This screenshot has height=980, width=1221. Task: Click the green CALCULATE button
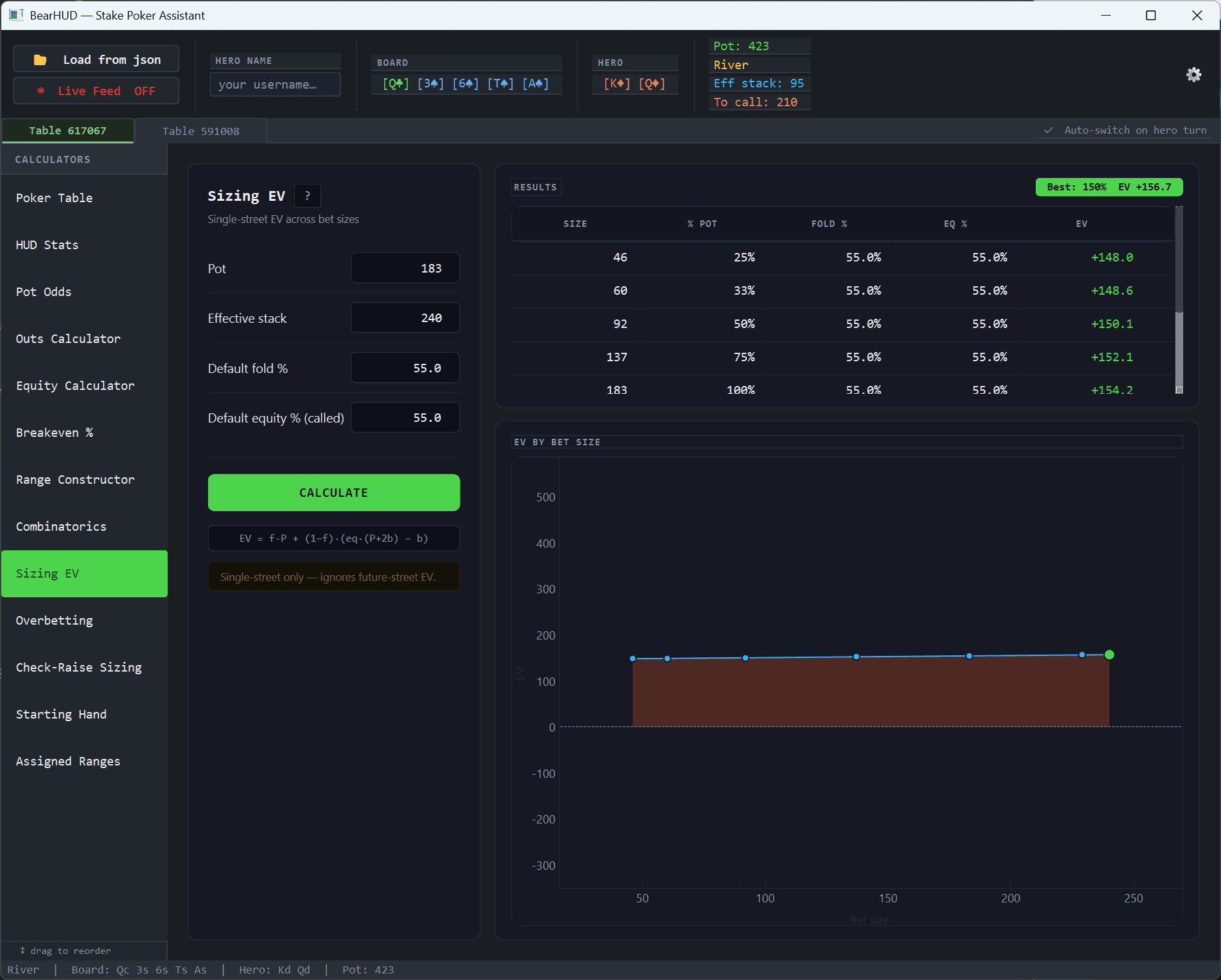(333, 493)
